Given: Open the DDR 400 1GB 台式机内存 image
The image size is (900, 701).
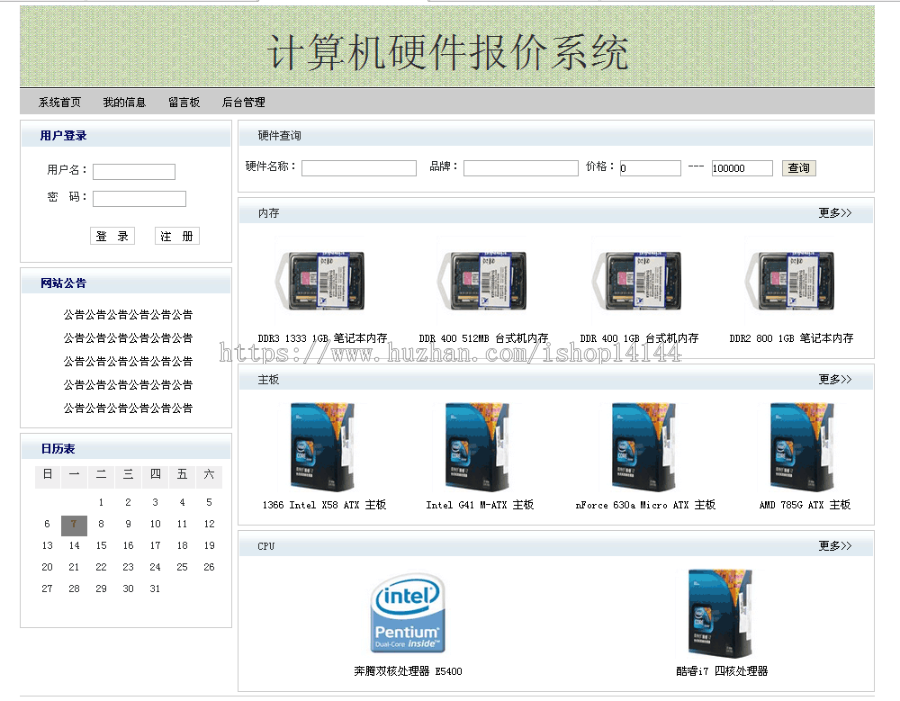Looking at the screenshot, I should (x=637, y=281).
